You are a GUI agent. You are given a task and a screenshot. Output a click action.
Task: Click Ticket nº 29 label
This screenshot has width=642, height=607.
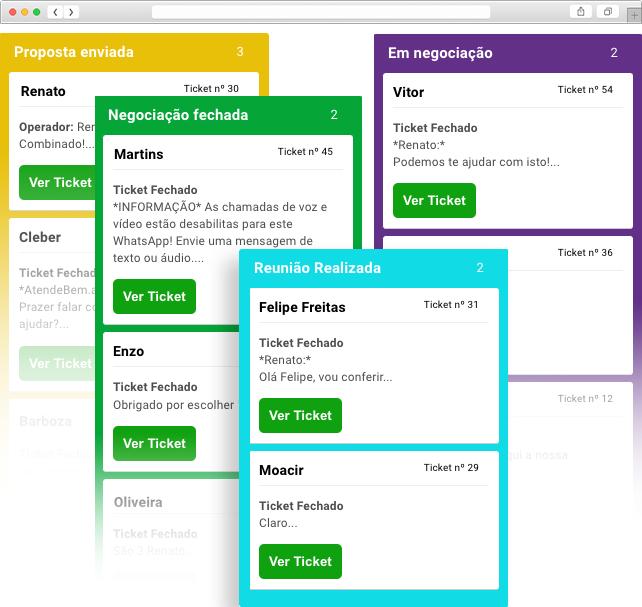point(451,467)
